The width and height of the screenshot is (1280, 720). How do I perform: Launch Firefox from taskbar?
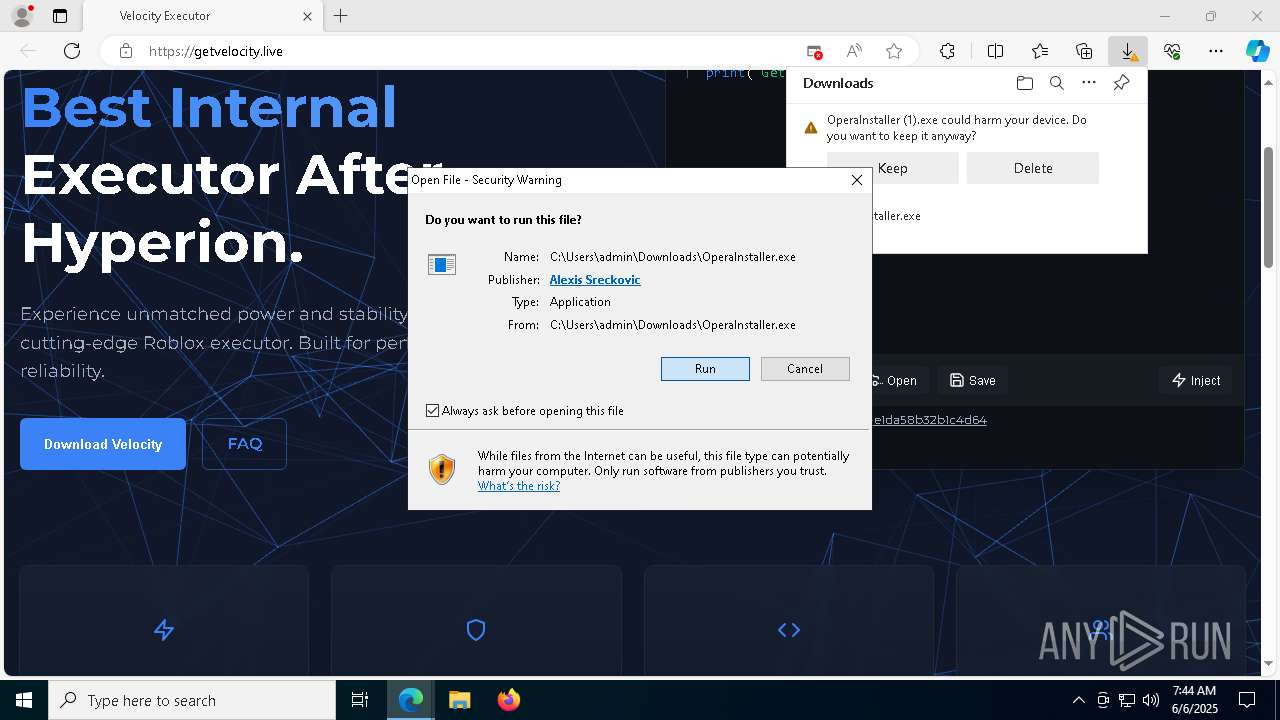(x=508, y=700)
